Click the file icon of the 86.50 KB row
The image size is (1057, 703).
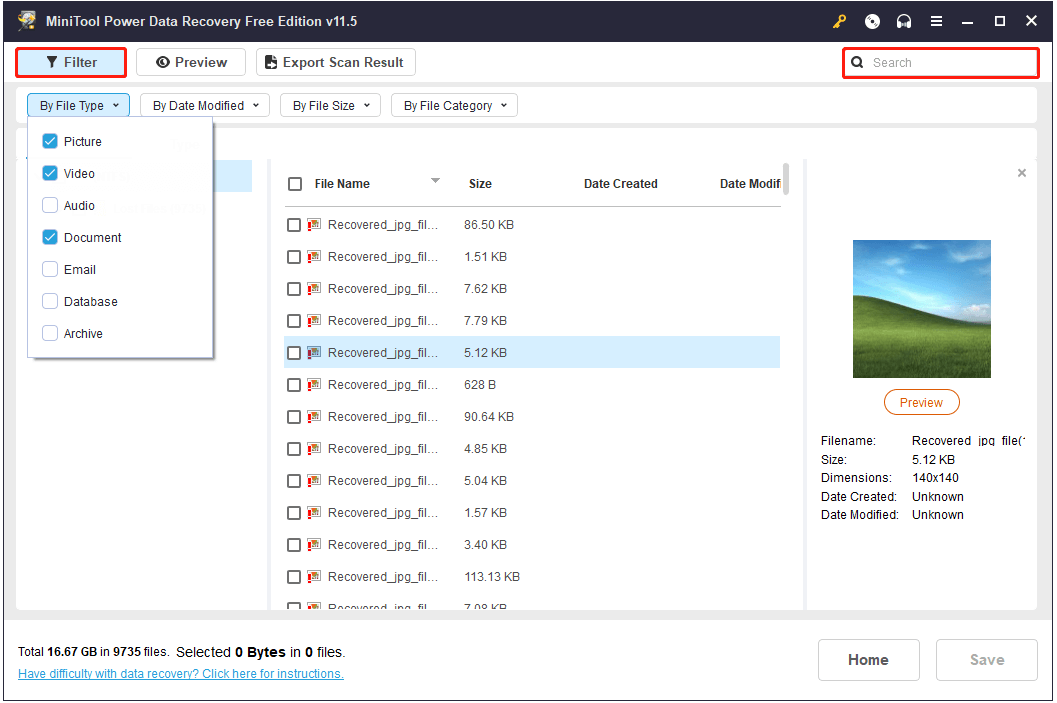tap(314, 224)
